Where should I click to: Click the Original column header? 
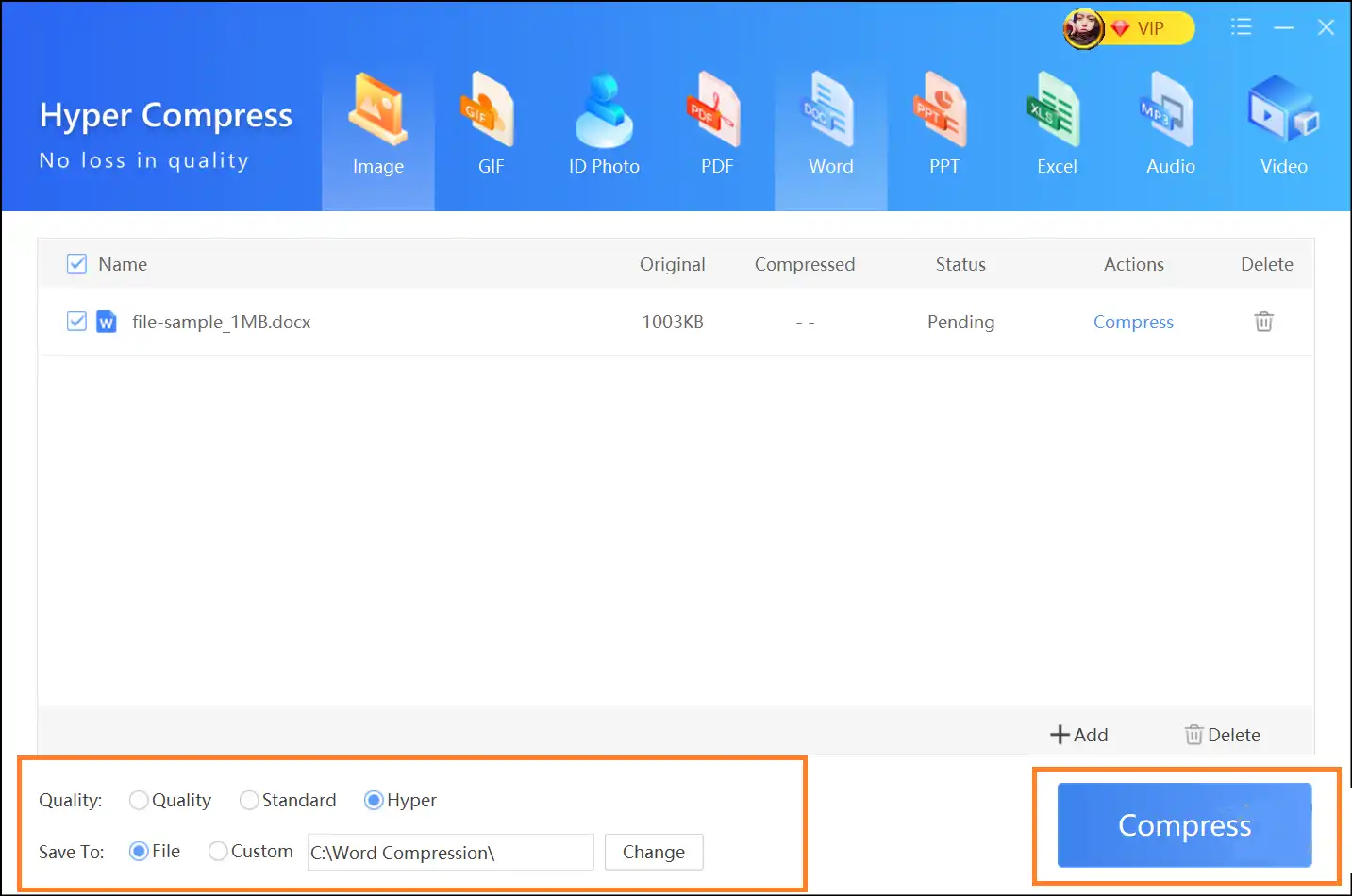tap(673, 264)
